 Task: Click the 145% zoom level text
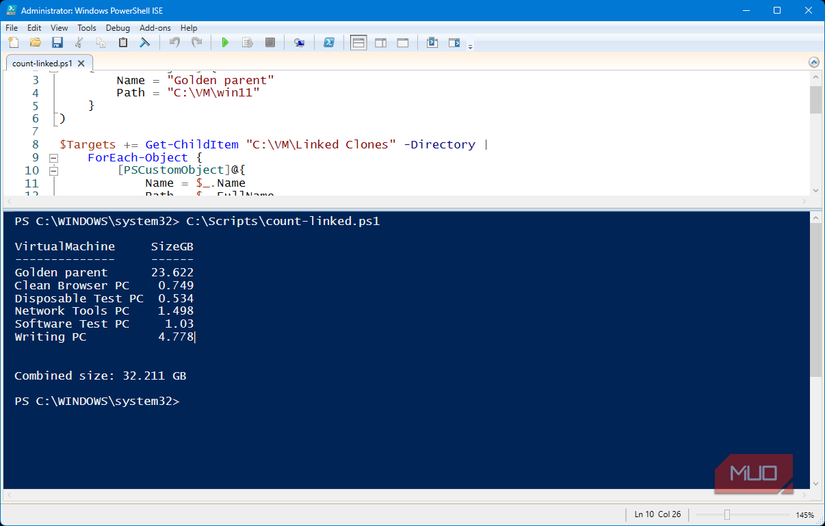(x=804, y=515)
